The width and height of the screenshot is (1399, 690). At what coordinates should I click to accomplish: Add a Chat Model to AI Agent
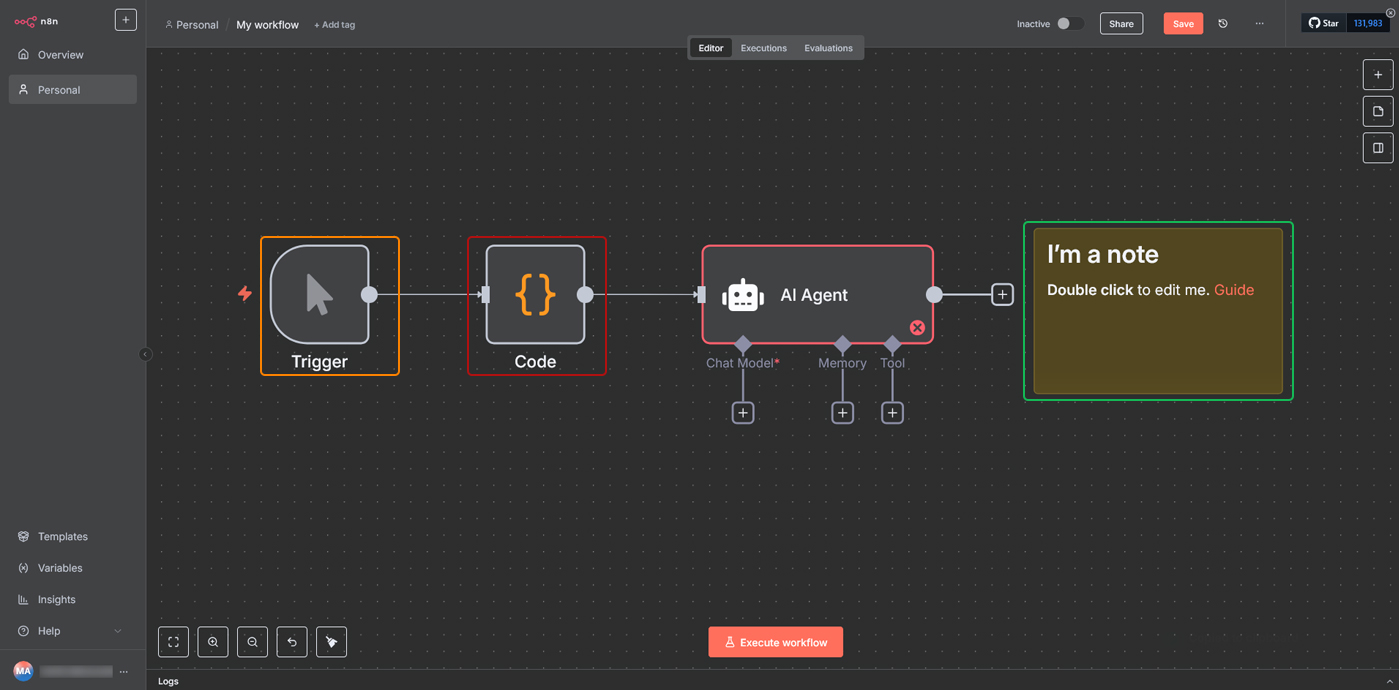[x=743, y=413]
